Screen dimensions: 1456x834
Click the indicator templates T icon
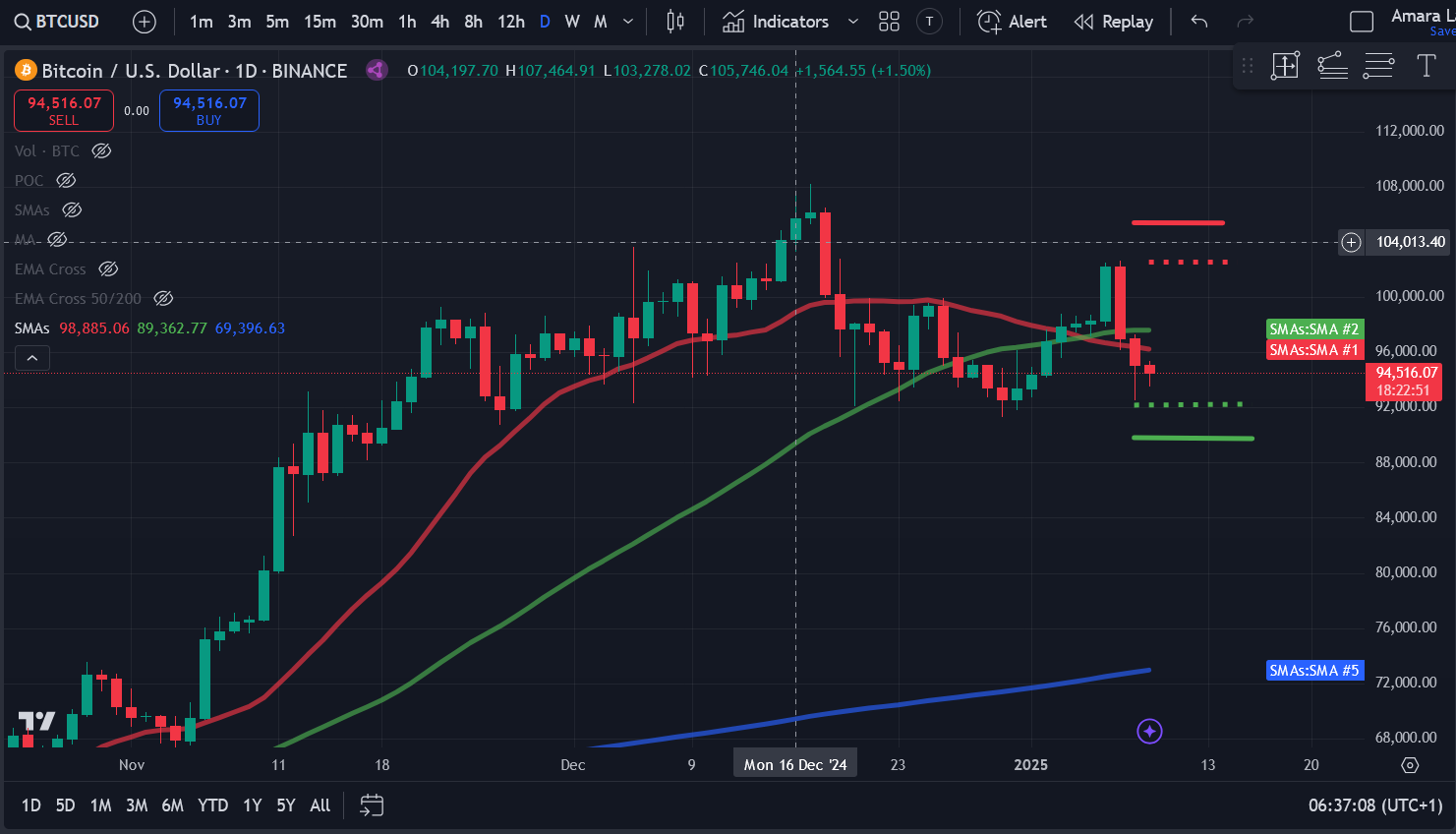tap(929, 22)
